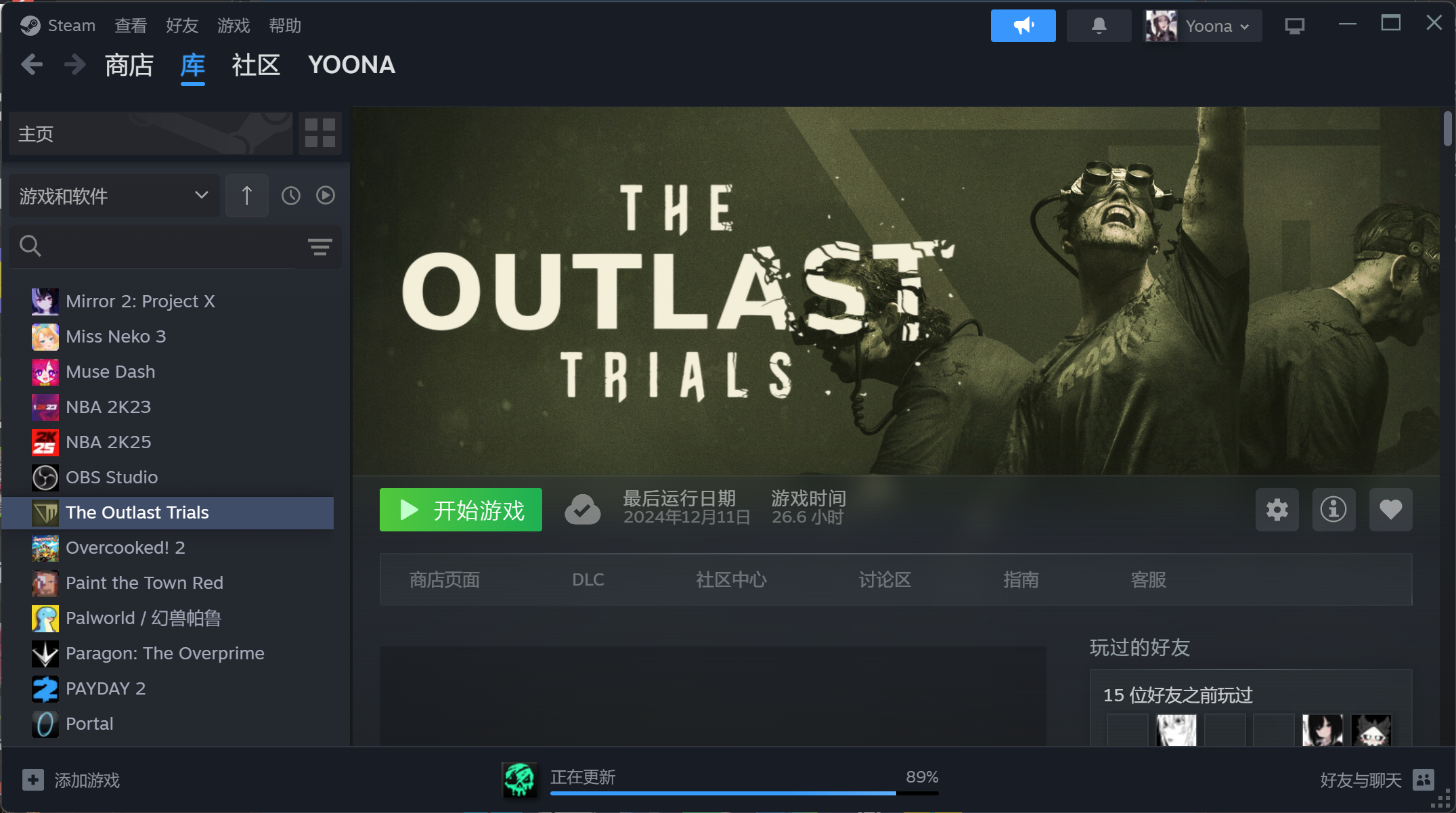Open the 商店页面 link
Screen dimensions: 1456x813
coord(445,579)
